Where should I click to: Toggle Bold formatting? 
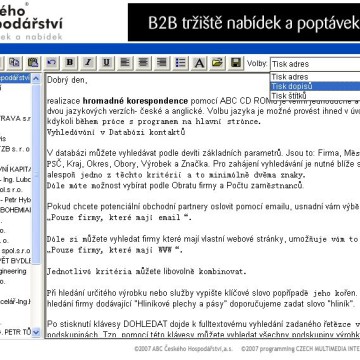[70, 63]
